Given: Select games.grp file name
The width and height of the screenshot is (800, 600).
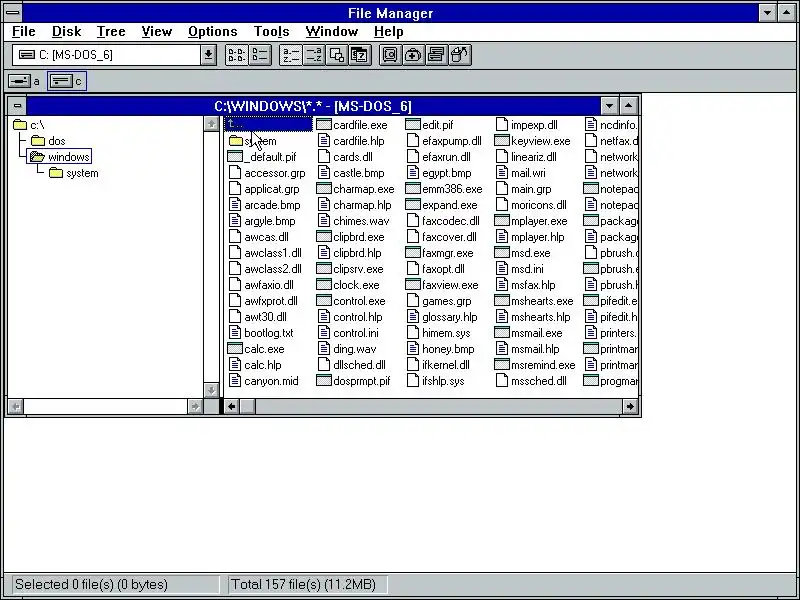Looking at the screenshot, I should [446, 301].
